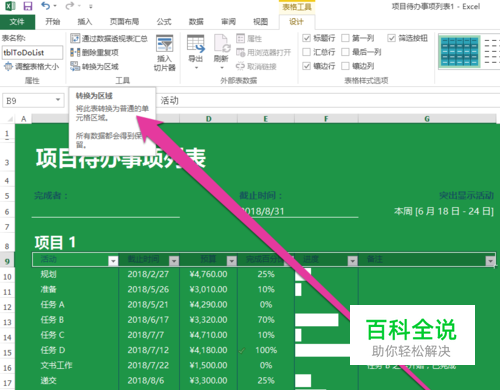Click the Undo arrow icon
This screenshot has height=390, width=500.
coord(46,6)
